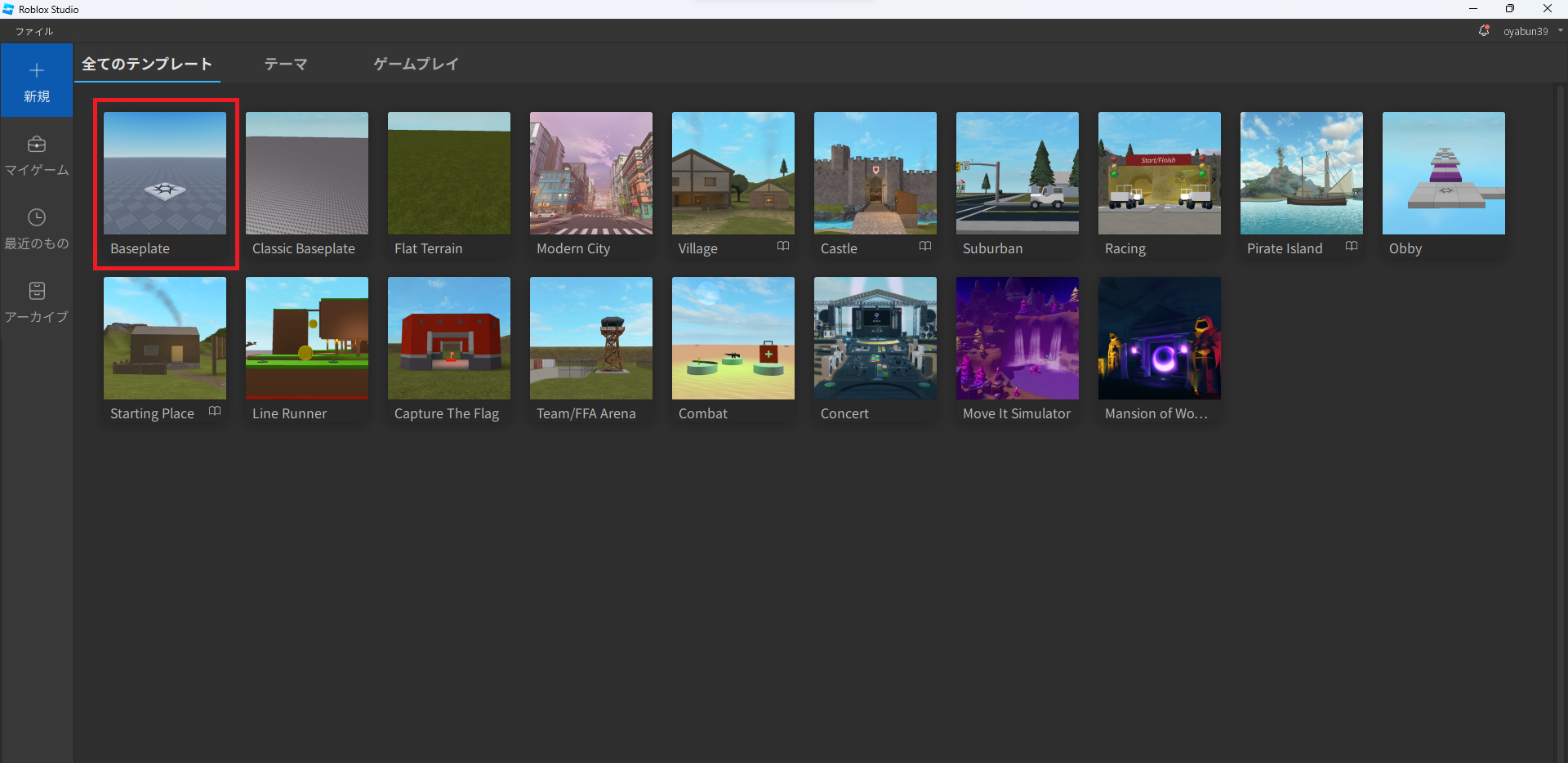Open アーカイブ archive icon
Viewport: 1568px width, 763px height.
[37, 291]
